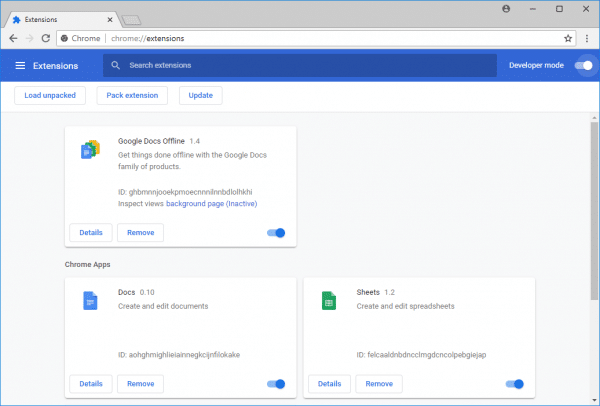Screen dimensions: 600x406
Task: Click the browser back arrow
Action: pyautogui.click(x=13, y=38)
